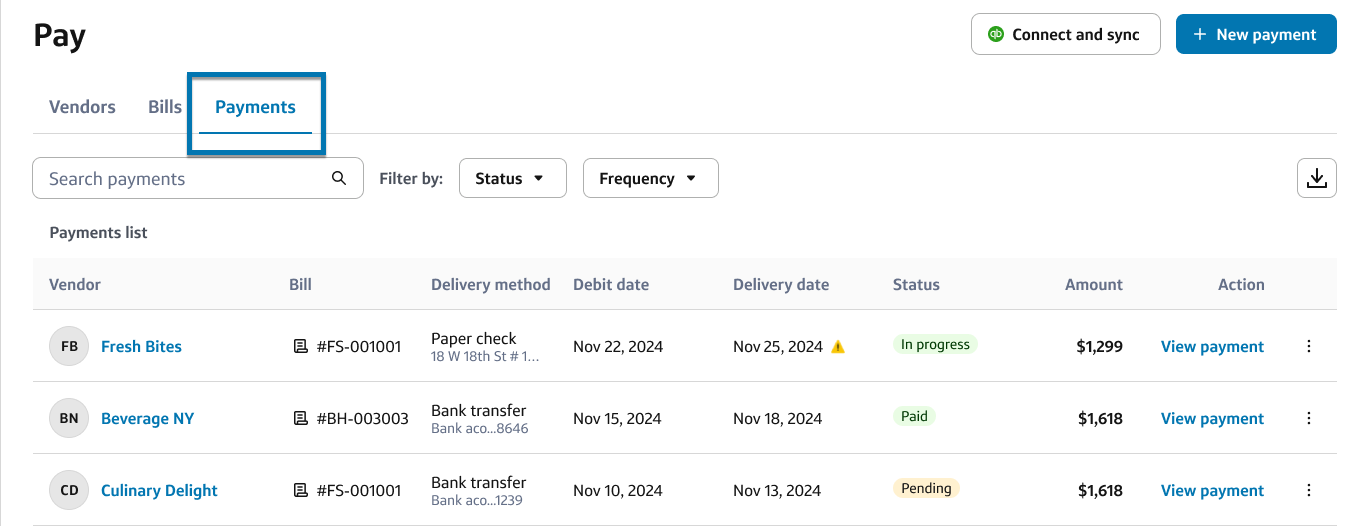The width and height of the screenshot is (1348, 526).
Task: Open more options for Beverage NY payment
Action: 1309,419
